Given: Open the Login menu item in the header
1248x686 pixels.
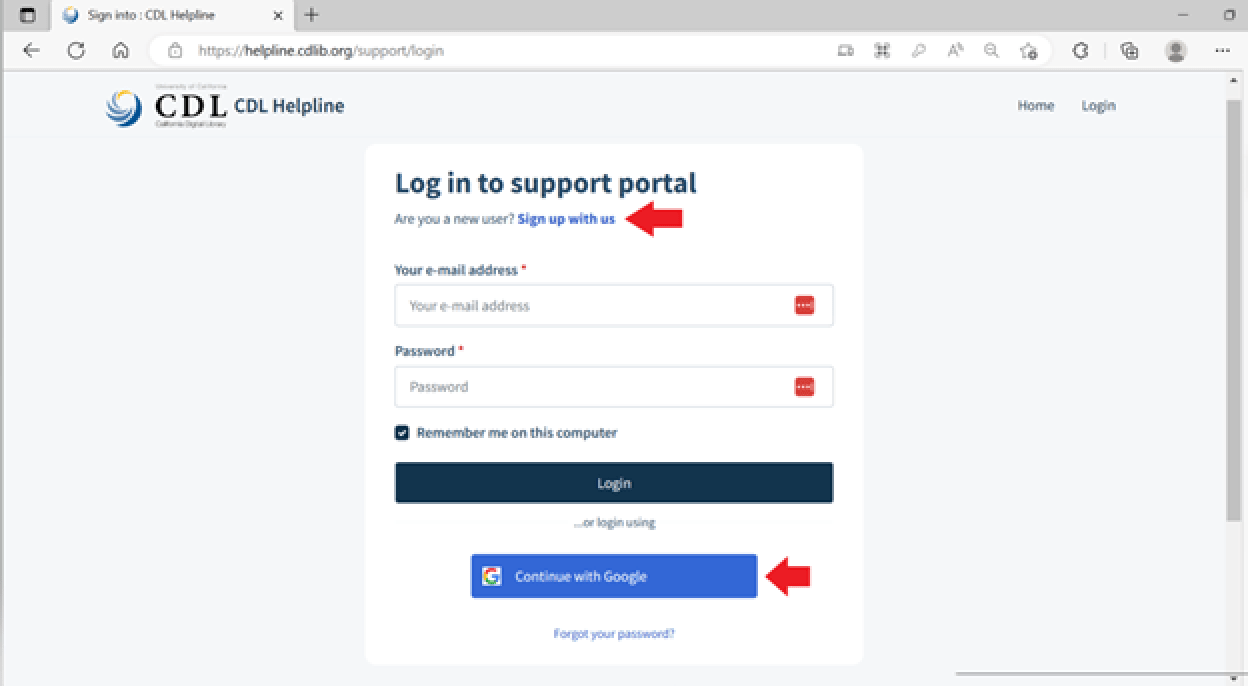Looking at the screenshot, I should pos(1098,106).
